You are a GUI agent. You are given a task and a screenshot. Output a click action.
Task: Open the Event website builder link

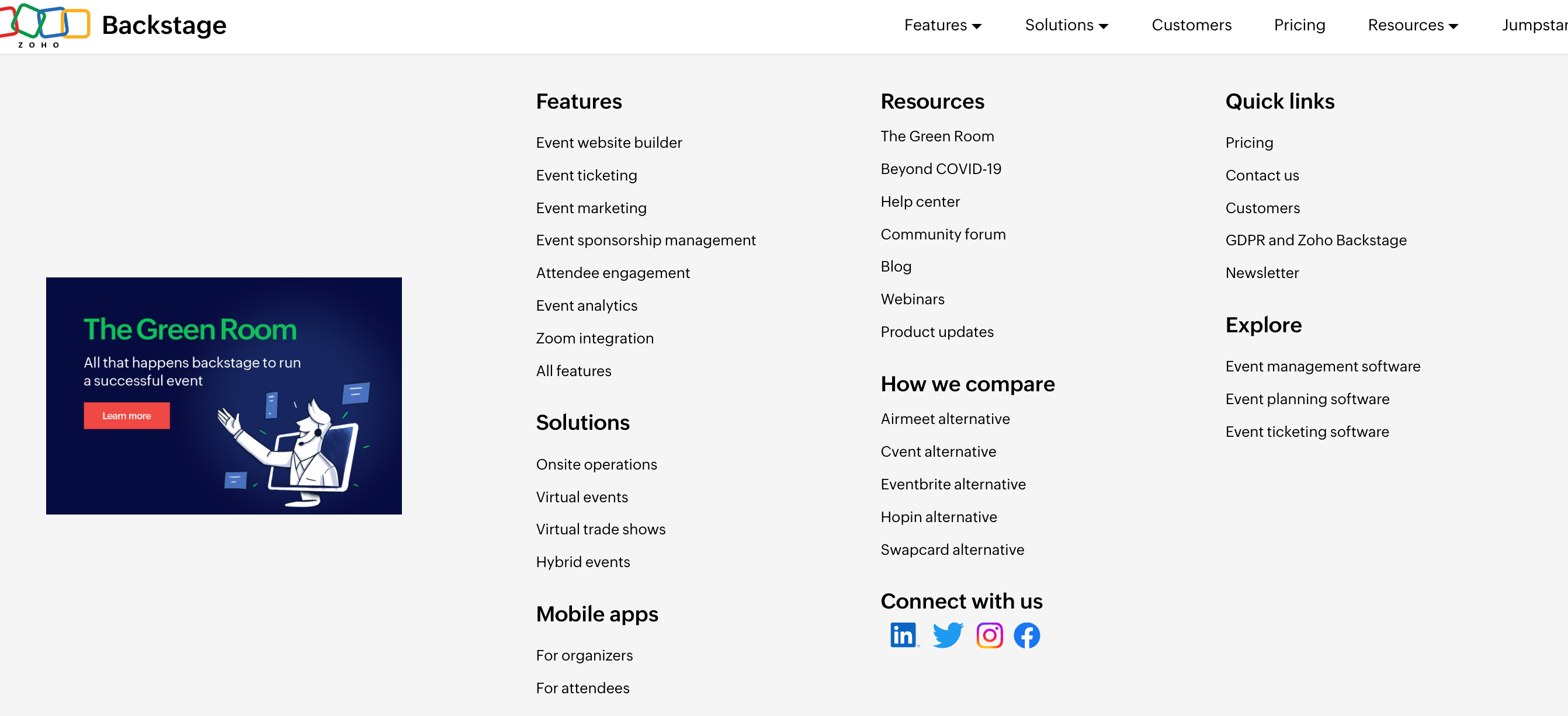click(x=609, y=142)
